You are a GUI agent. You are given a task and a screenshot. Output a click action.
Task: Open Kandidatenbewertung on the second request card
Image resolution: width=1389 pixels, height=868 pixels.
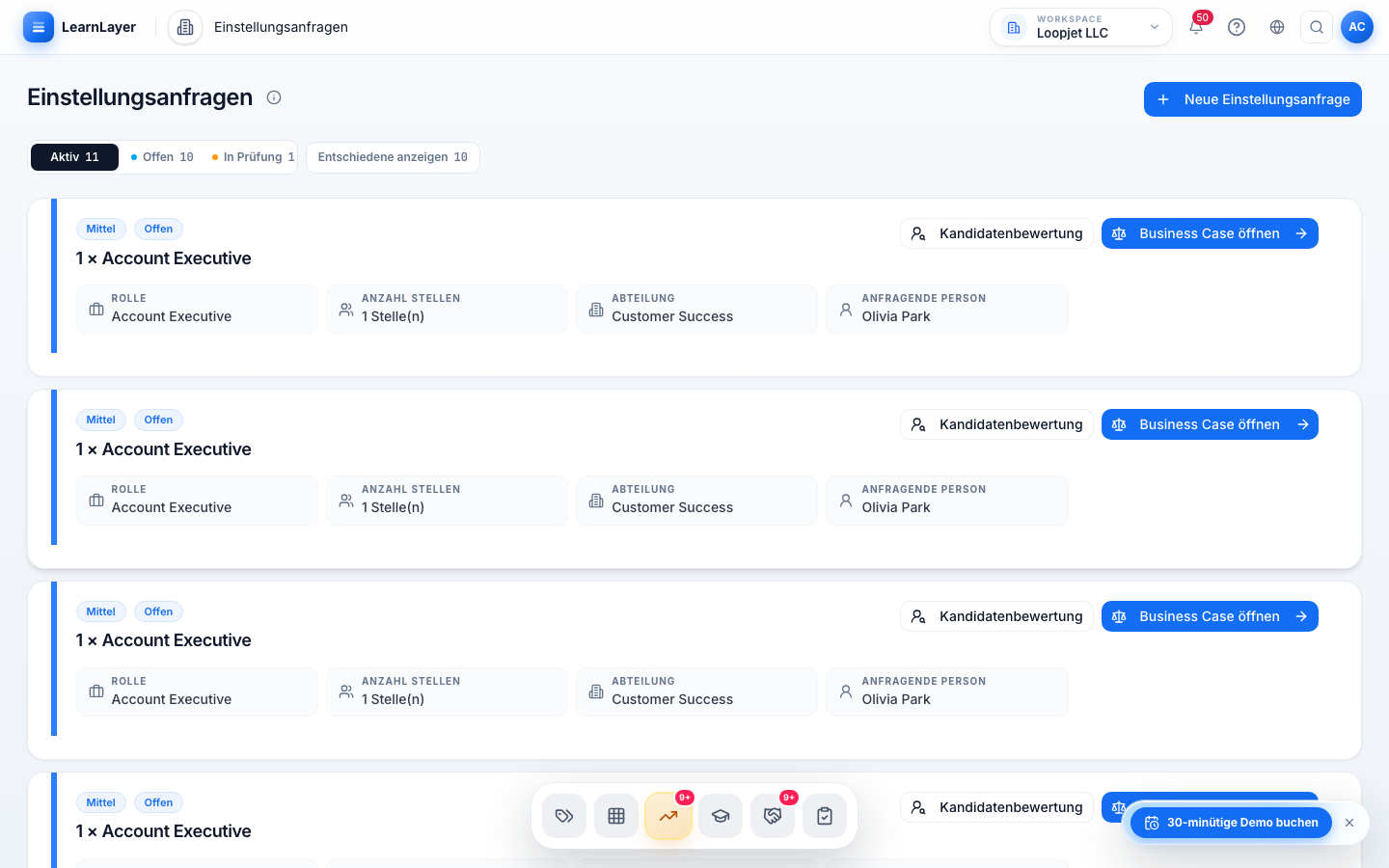coord(996,424)
